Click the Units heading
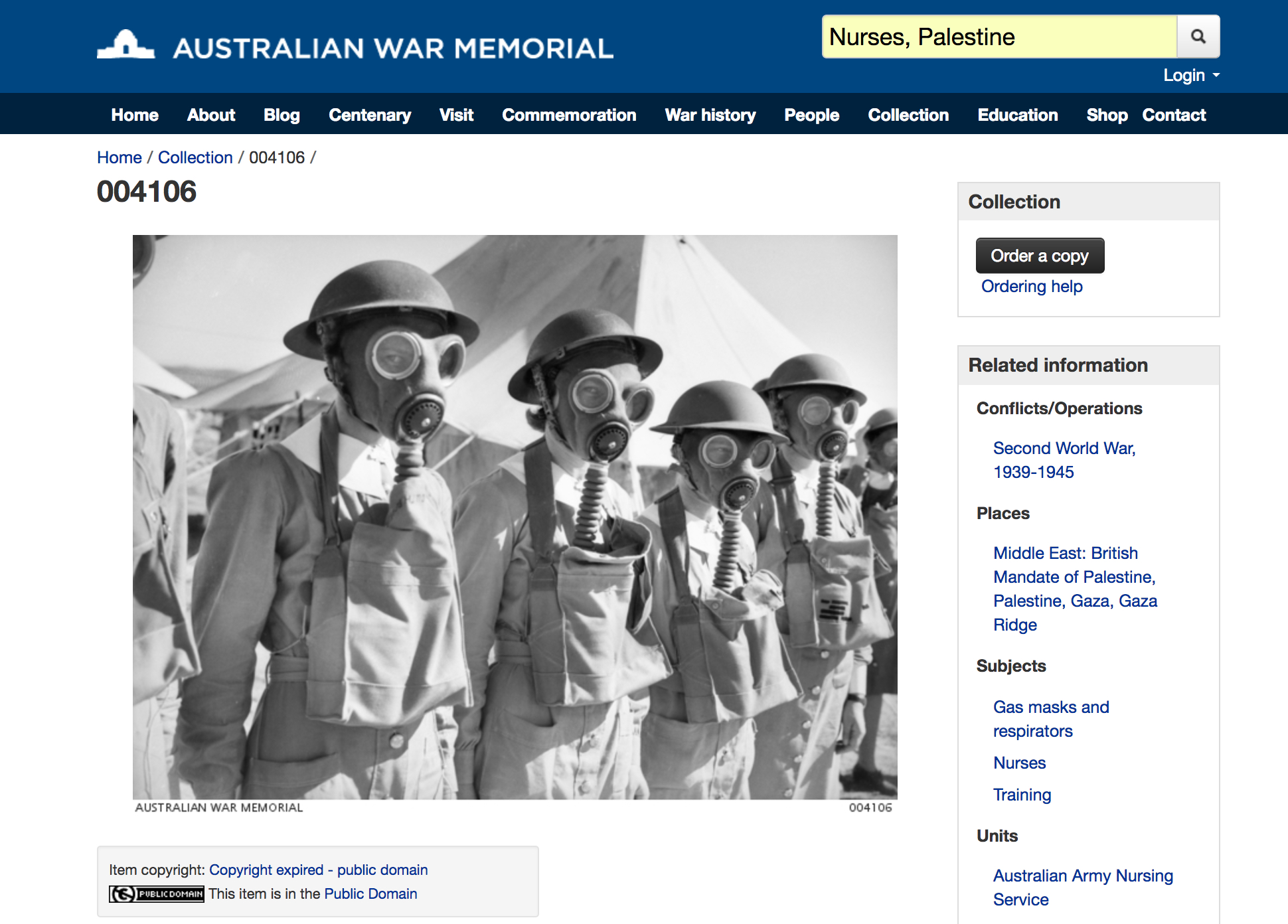 coord(997,836)
